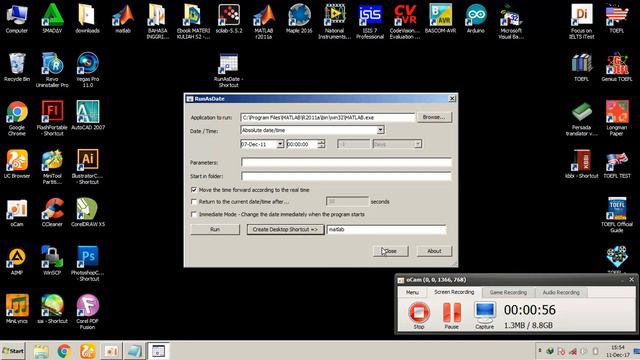Click the Browse... button
This screenshot has width=640, height=360.
point(434,117)
